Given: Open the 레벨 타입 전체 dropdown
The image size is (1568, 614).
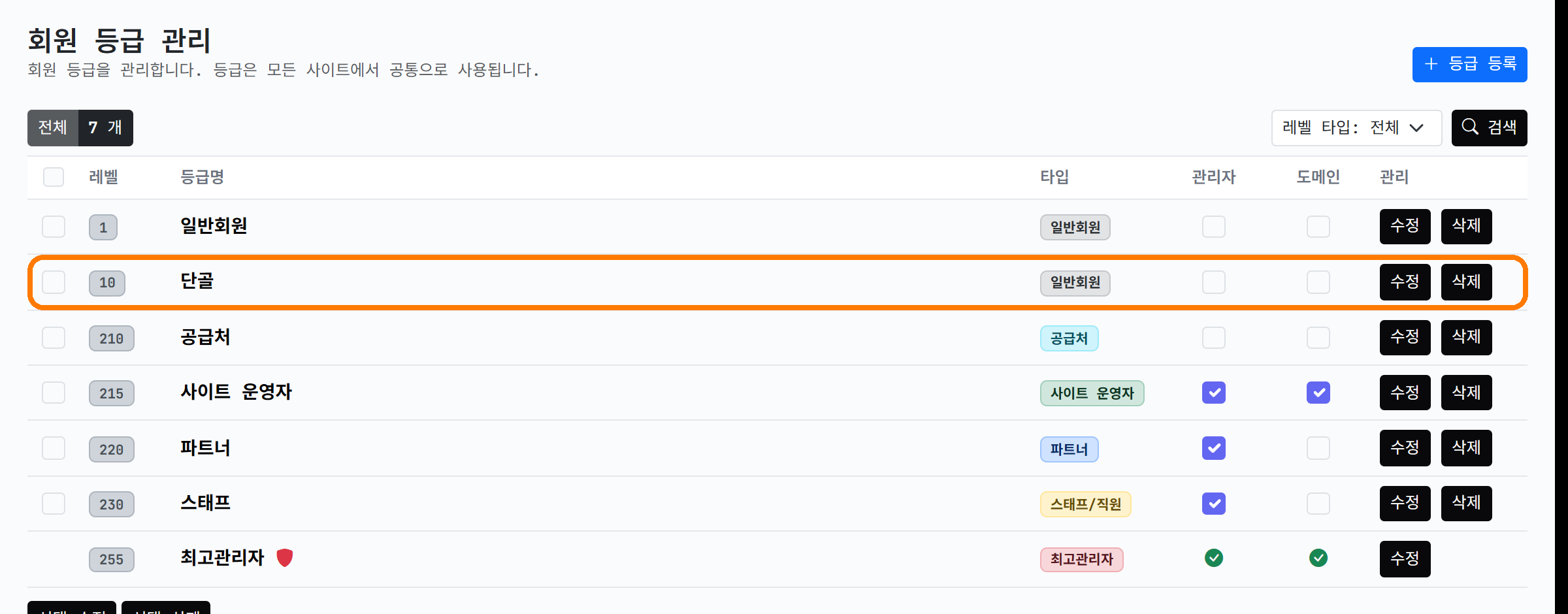Looking at the screenshot, I should (x=1356, y=127).
